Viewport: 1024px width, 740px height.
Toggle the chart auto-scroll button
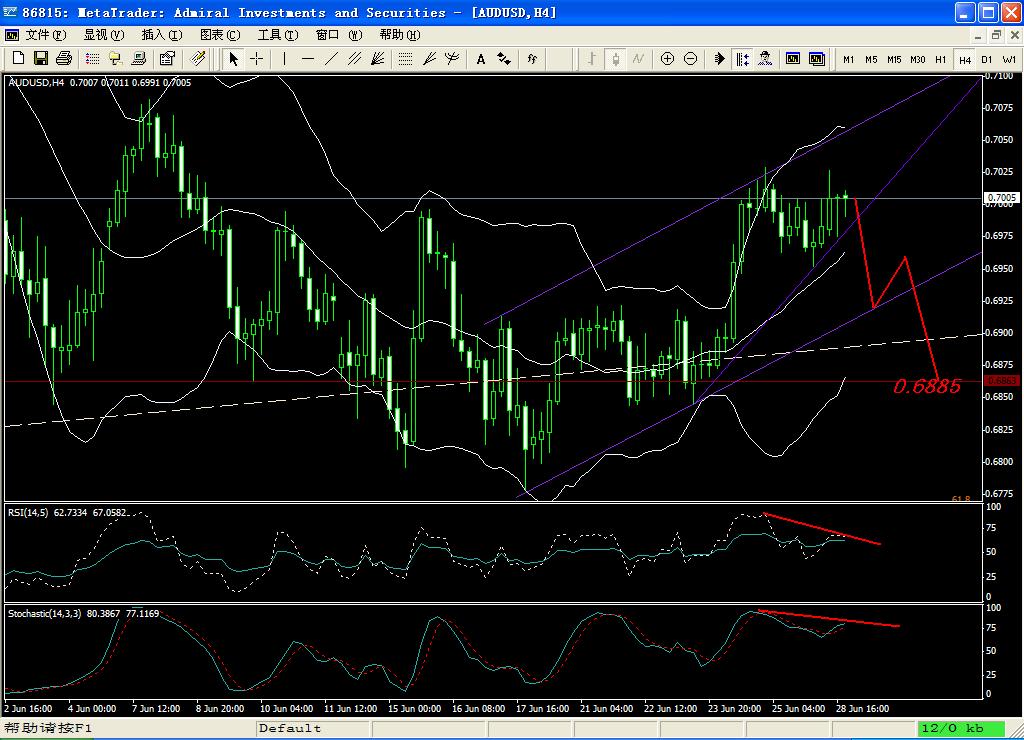(x=720, y=59)
